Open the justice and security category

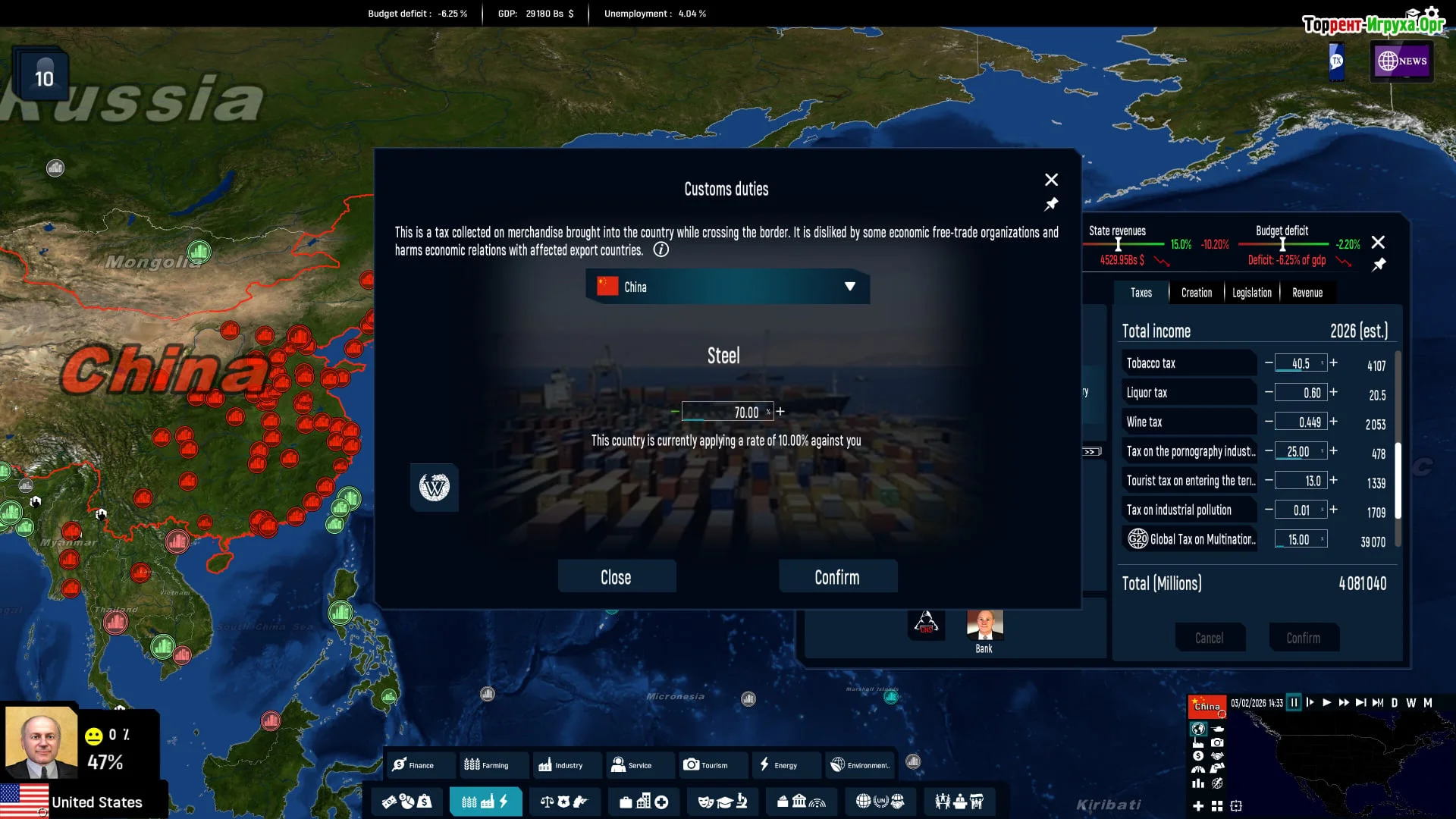563,802
